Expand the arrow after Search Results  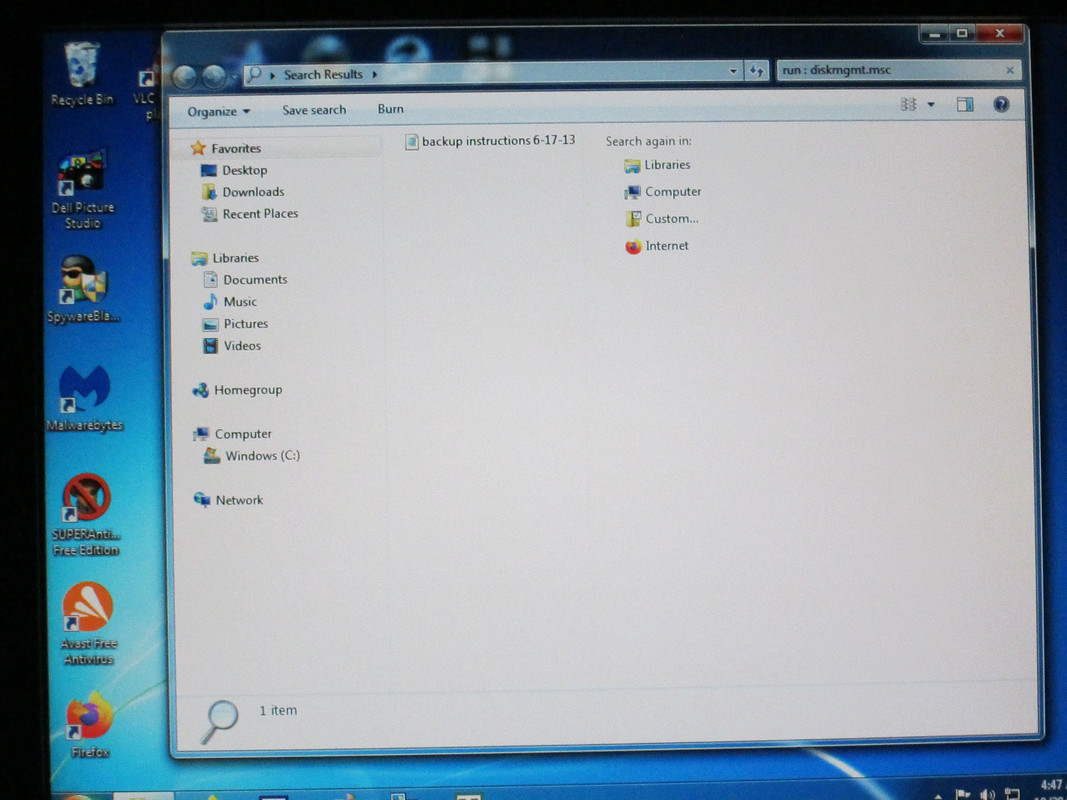375,74
